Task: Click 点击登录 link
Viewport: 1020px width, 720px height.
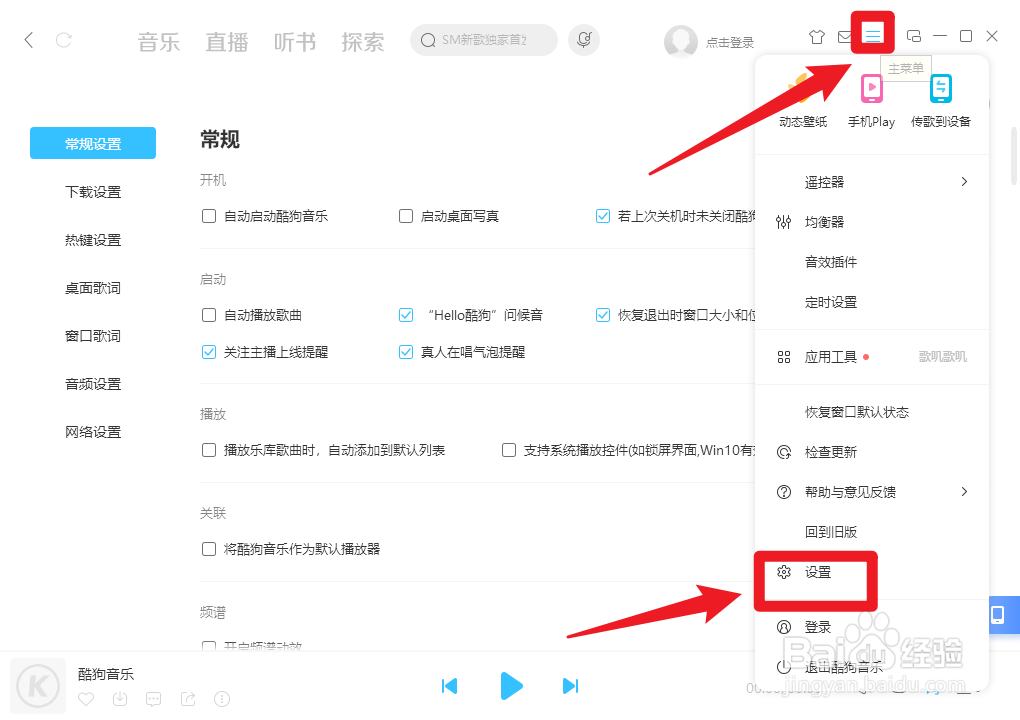Action: click(x=730, y=43)
